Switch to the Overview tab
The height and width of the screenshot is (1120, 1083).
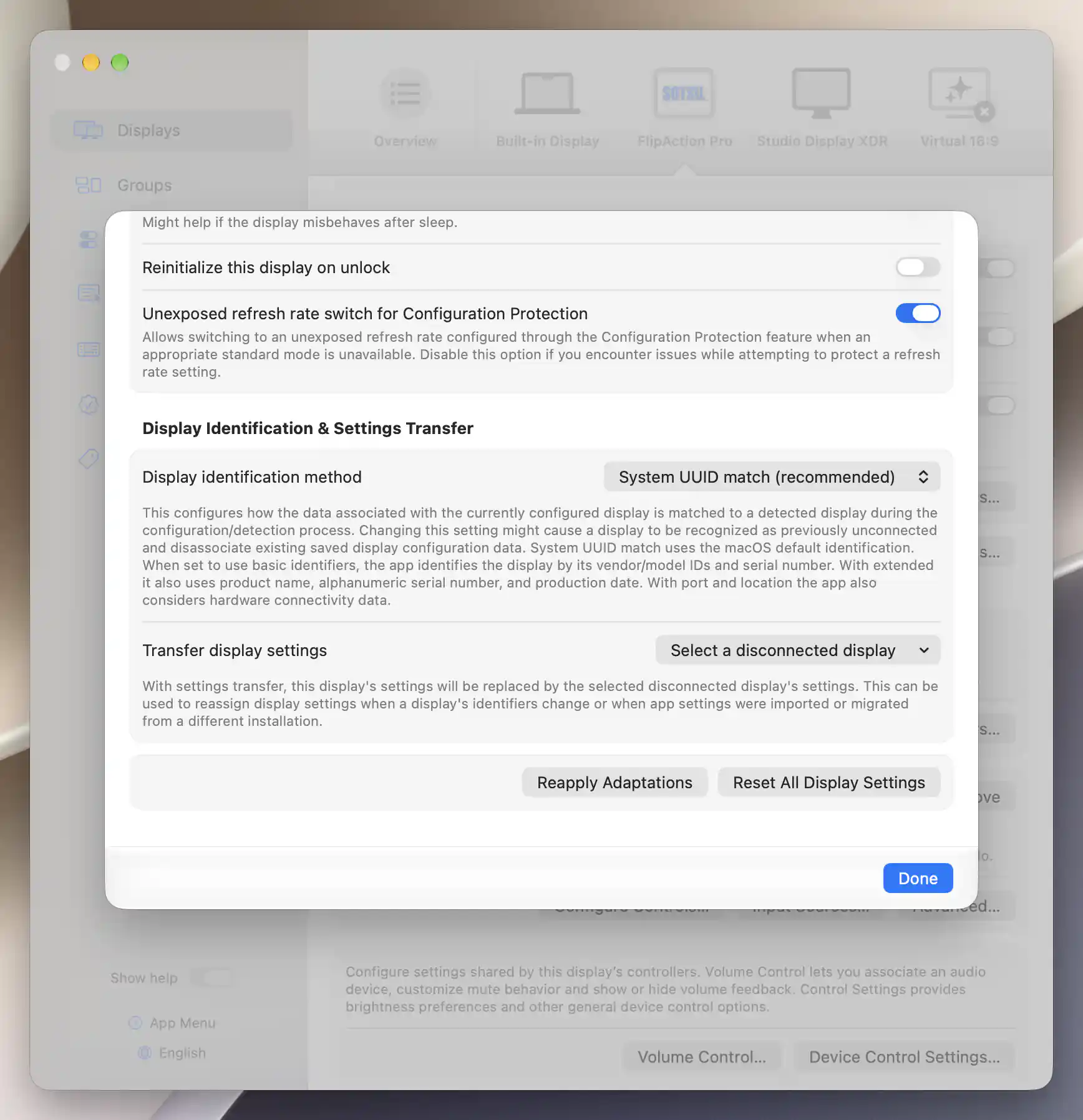405,109
